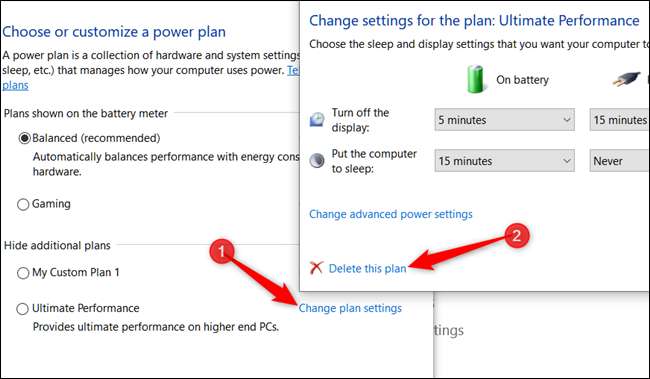Click the red number 2 badge
Viewport: 650px width, 379px height.
517,236
